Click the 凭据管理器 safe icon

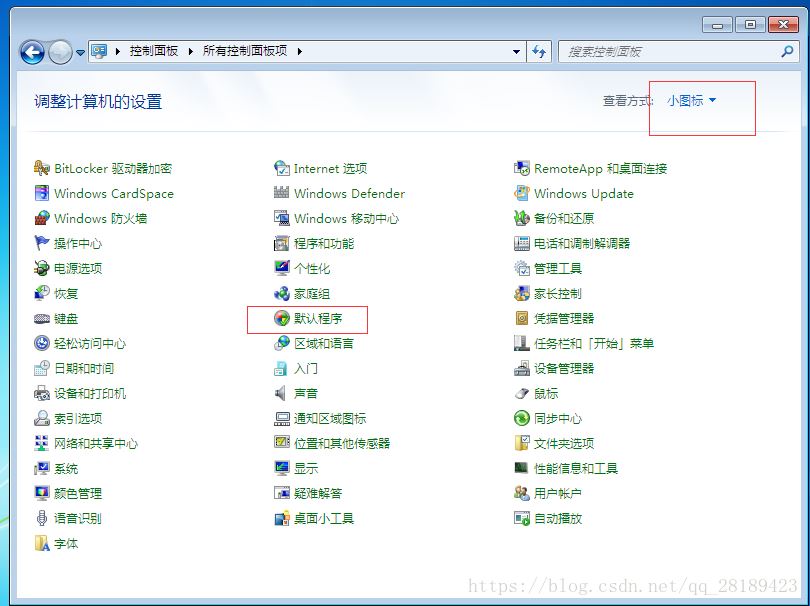pos(522,318)
